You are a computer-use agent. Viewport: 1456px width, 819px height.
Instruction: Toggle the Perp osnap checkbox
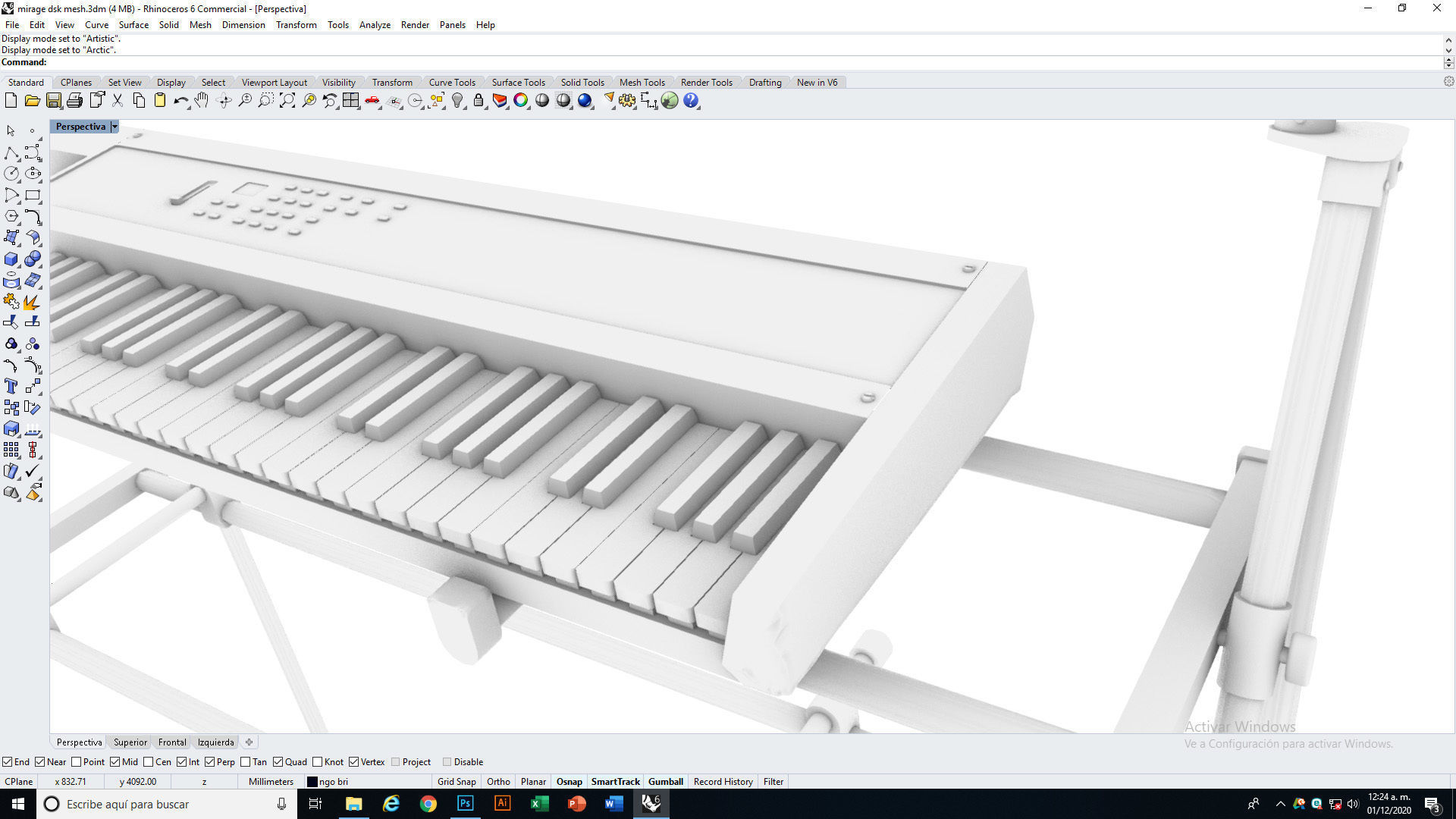point(210,762)
